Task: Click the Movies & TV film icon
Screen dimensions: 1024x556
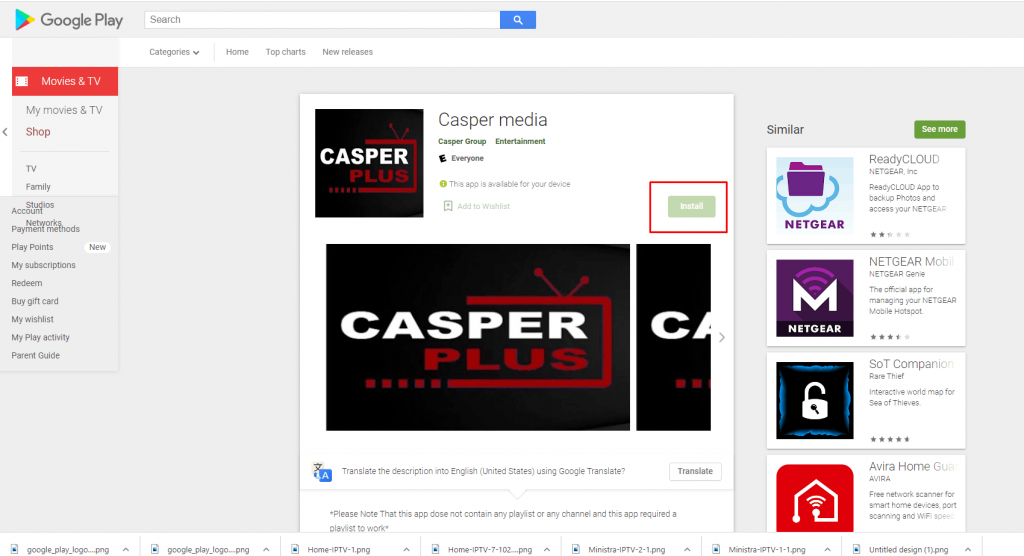Action: point(22,81)
